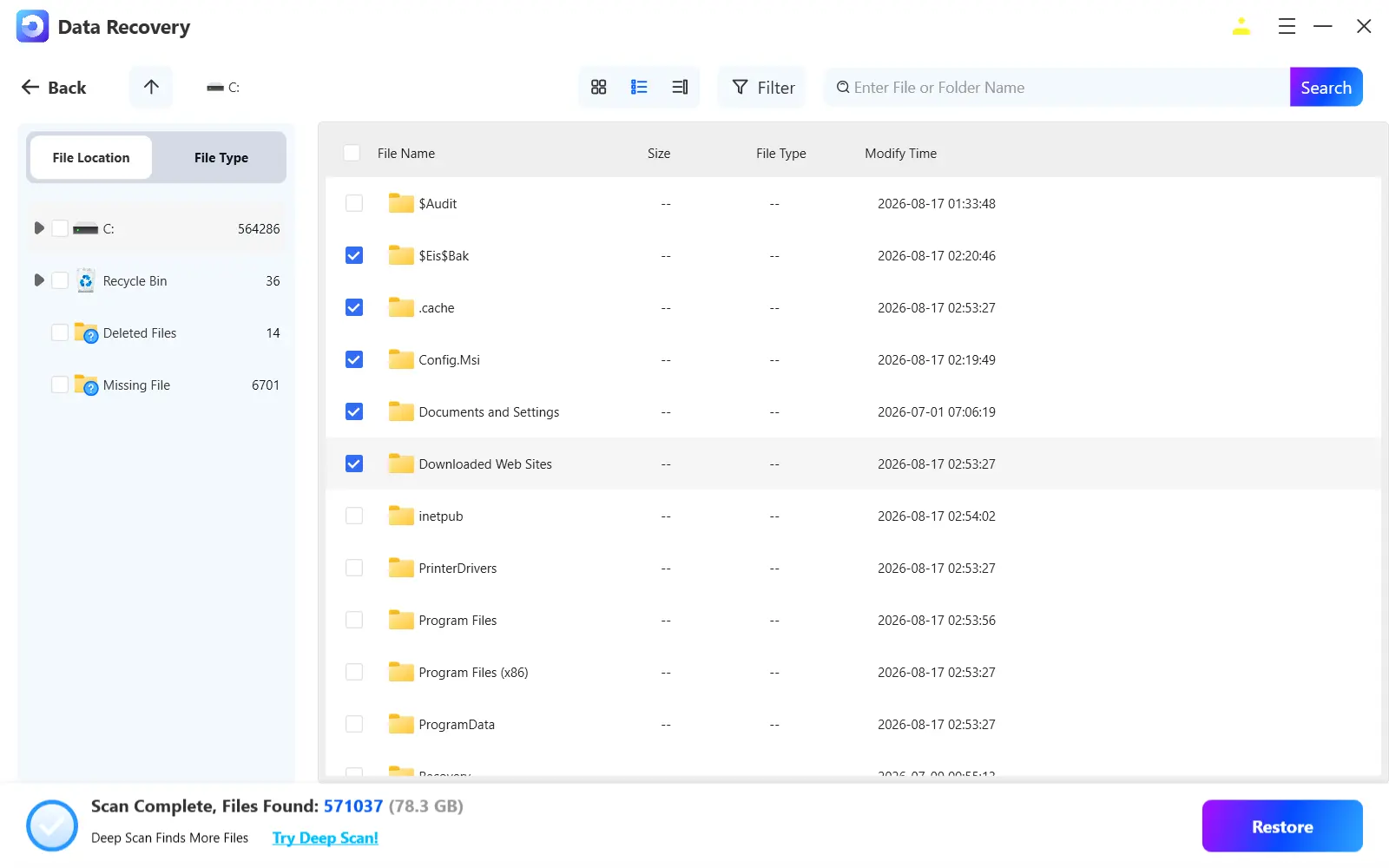Viewport: 1389px width, 868px height.
Task: Open the Filter options
Action: tap(762, 87)
